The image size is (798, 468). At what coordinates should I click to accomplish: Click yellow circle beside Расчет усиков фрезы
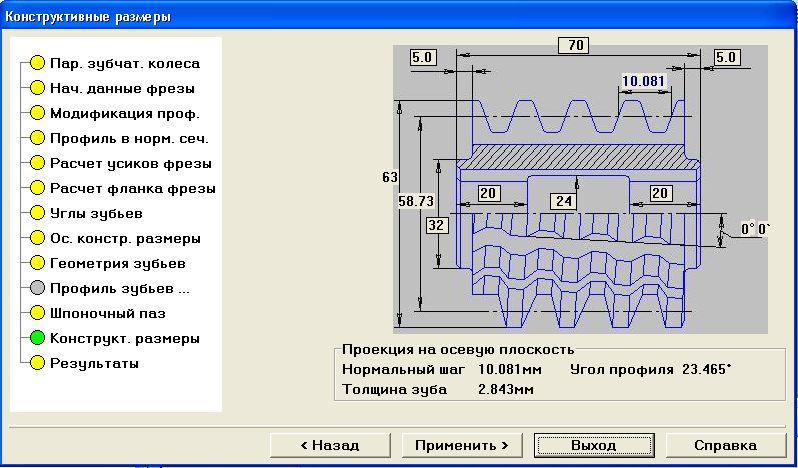point(37,164)
